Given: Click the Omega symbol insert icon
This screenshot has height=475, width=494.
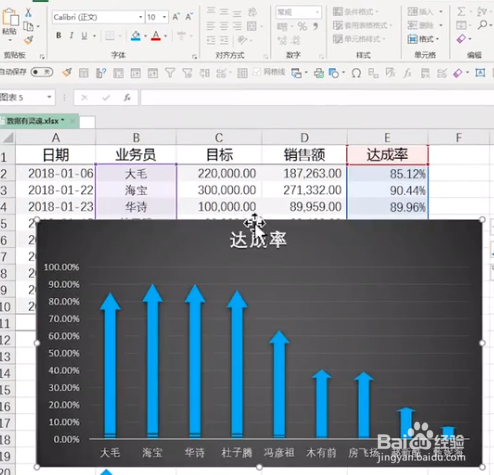Looking at the screenshot, I should click(356, 73).
